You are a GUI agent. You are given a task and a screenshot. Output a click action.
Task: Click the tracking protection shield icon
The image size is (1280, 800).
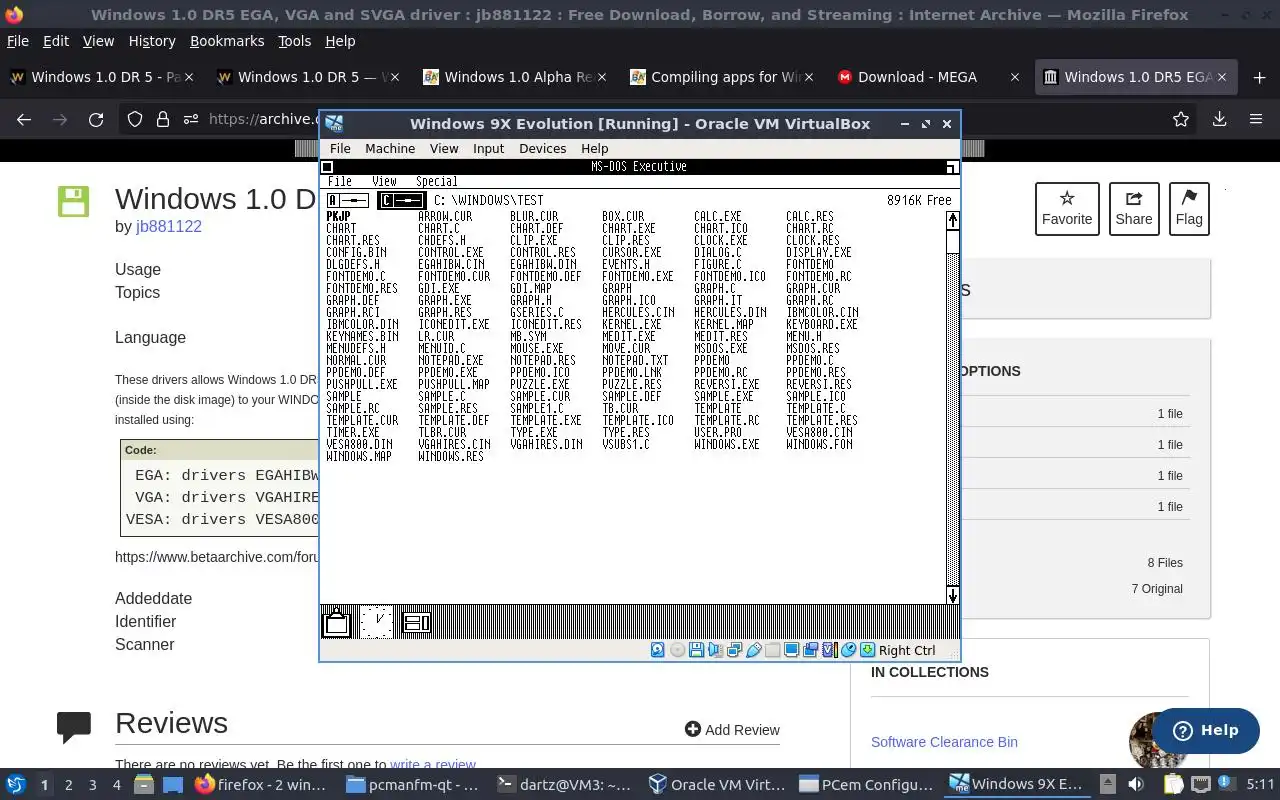pyautogui.click(x=135, y=119)
